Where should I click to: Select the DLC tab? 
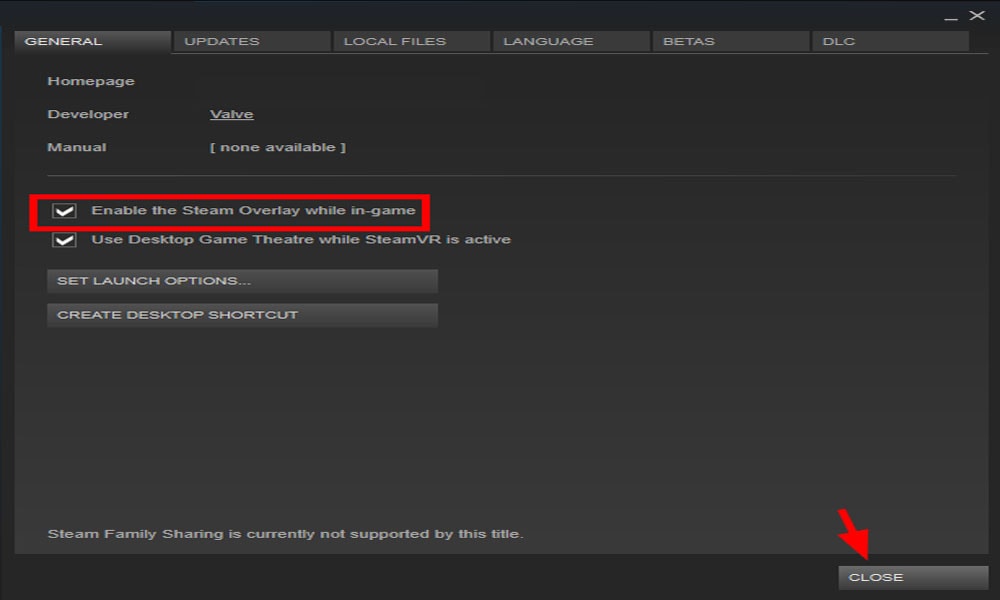click(x=890, y=41)
